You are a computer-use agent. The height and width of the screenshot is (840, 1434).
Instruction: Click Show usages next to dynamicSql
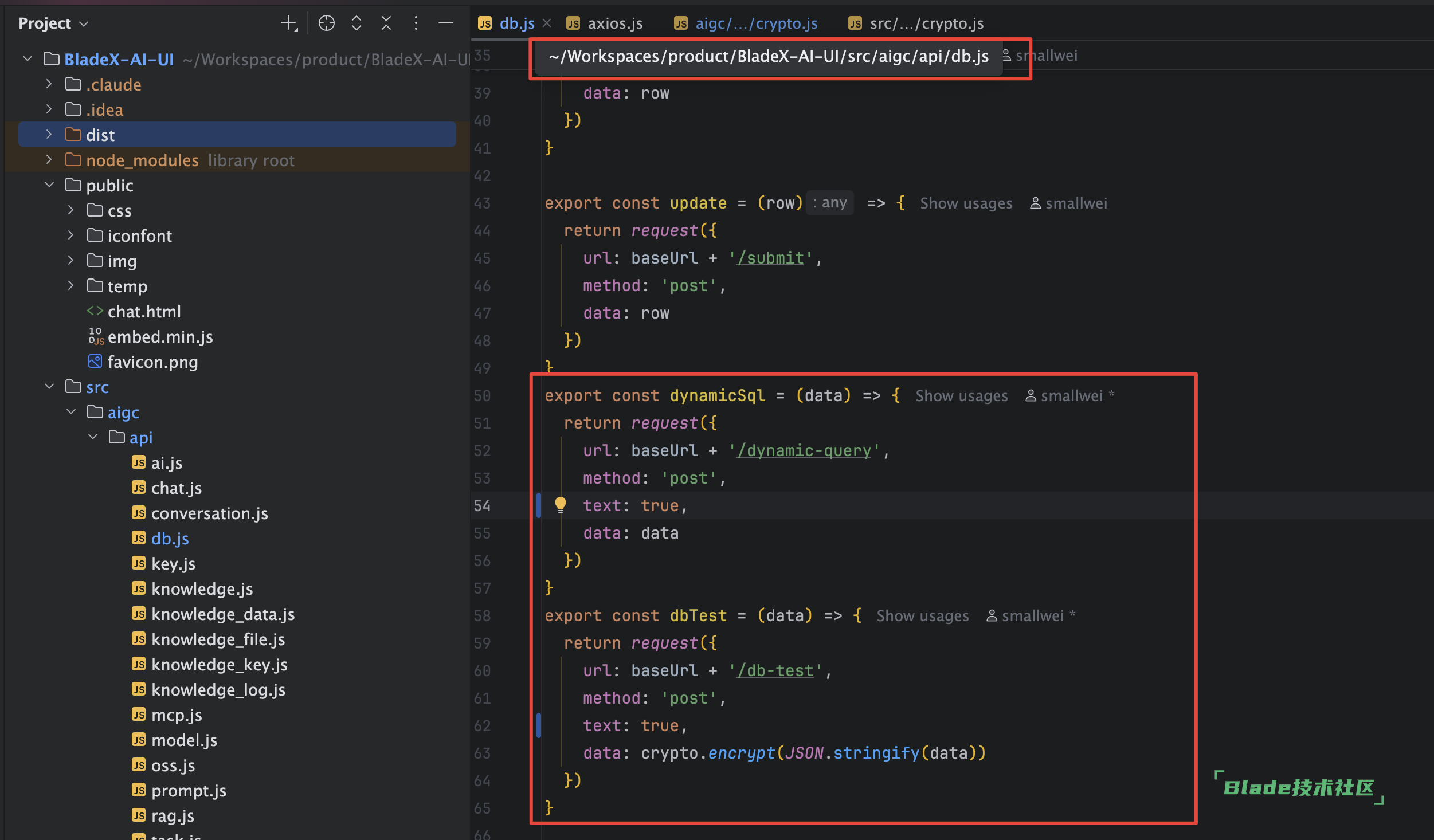[962, 396]
